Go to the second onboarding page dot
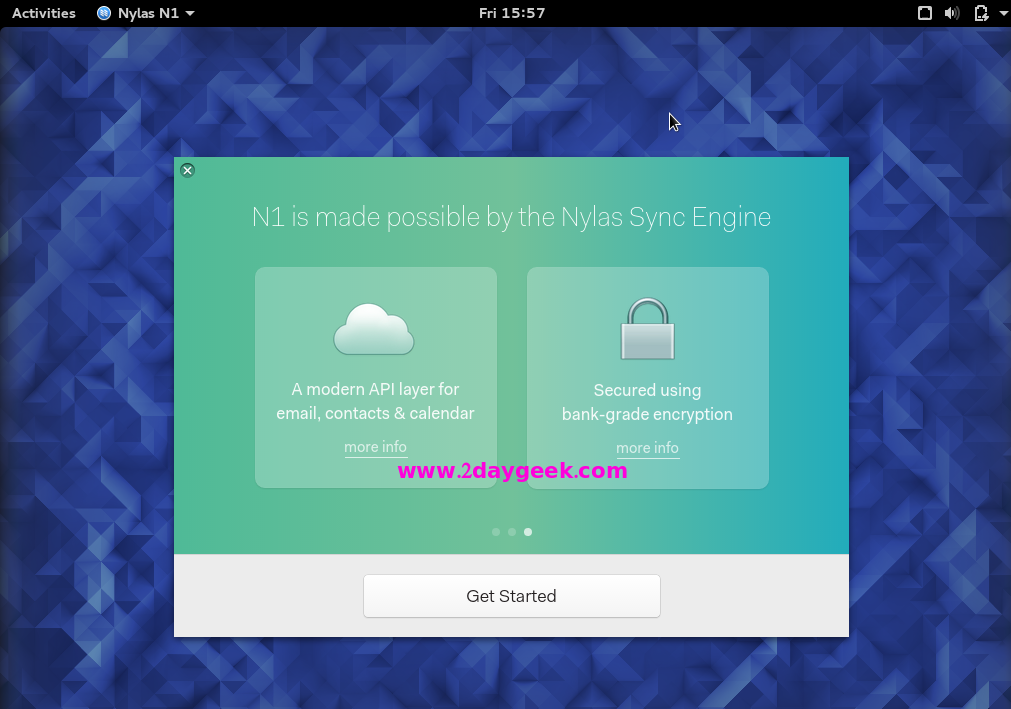The width and height of the screenshot is (1011, 709). [x=512, y=532]
